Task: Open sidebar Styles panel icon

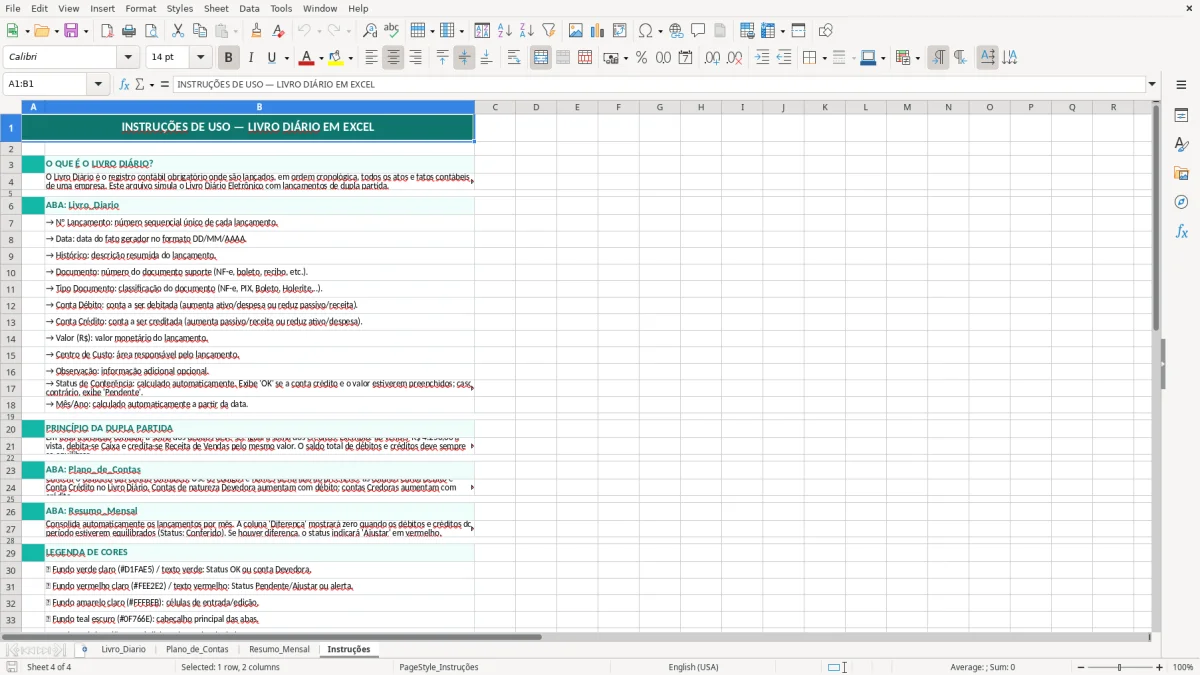Action: coord(1181,145)
